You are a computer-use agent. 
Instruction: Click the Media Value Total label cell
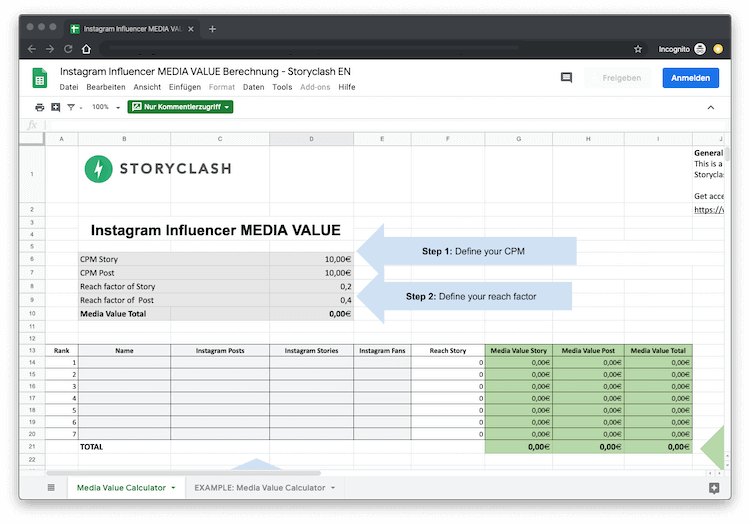[x=124, y=314]
